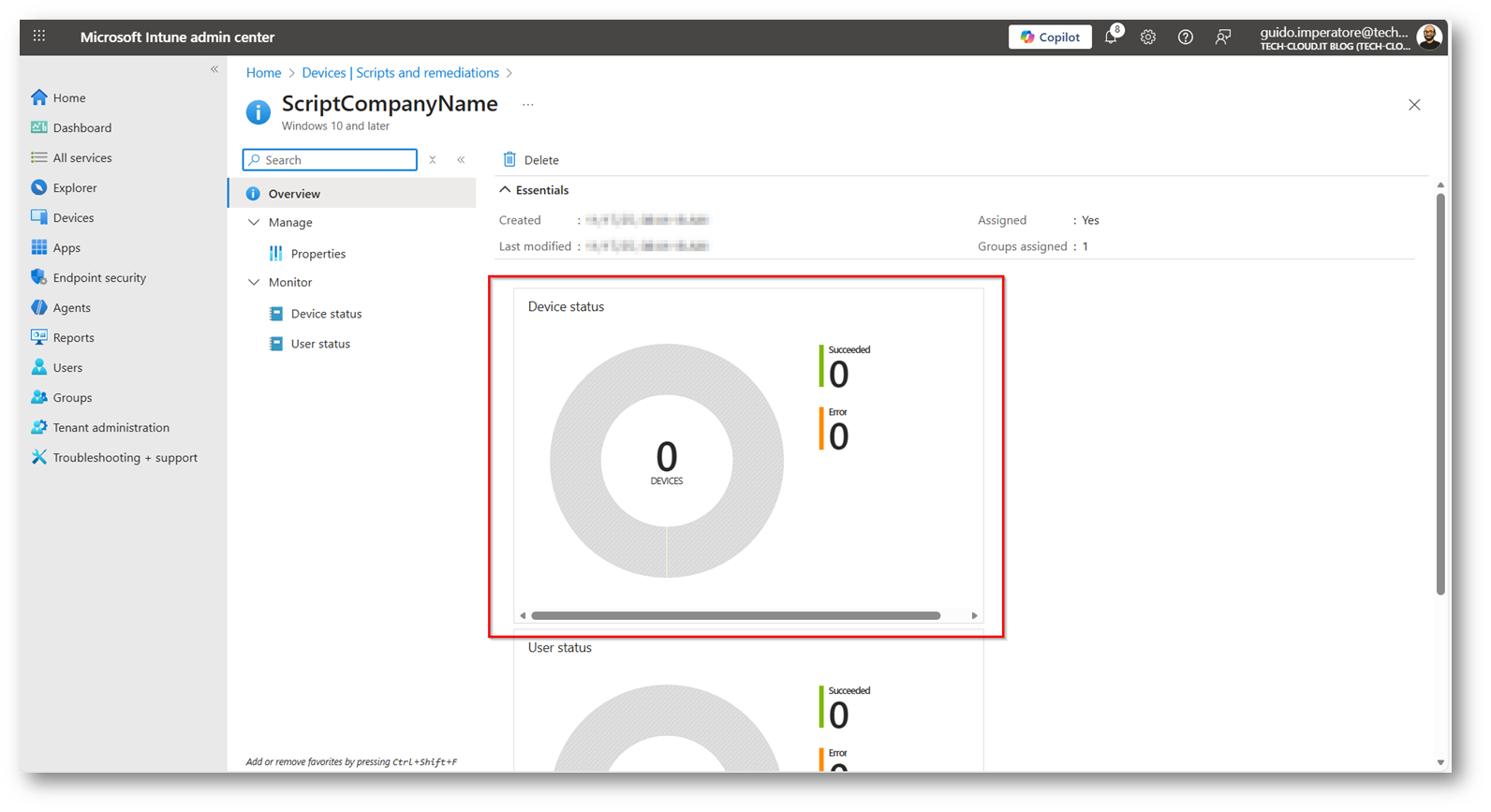This screenshot has width=1491, height=812.
Task: Go to Devices | Scripts and remediations breadcrumb
Action: pyautogui.click(x=400, y=73)
